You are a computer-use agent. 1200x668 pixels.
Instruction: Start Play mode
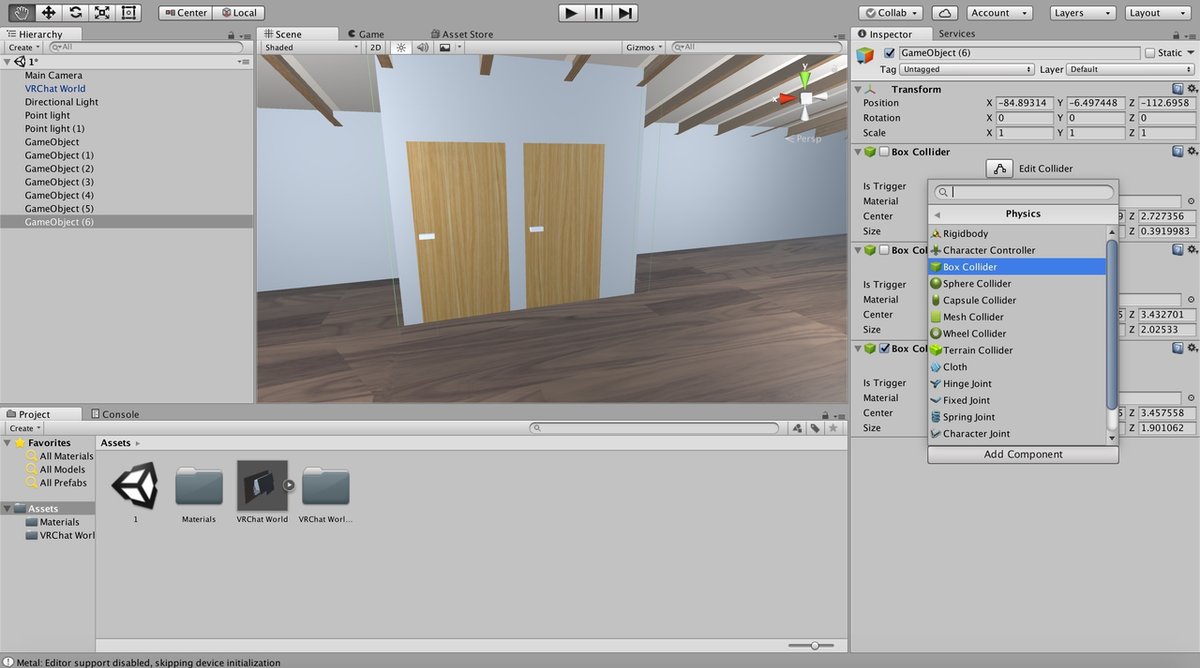click(571, 13)
